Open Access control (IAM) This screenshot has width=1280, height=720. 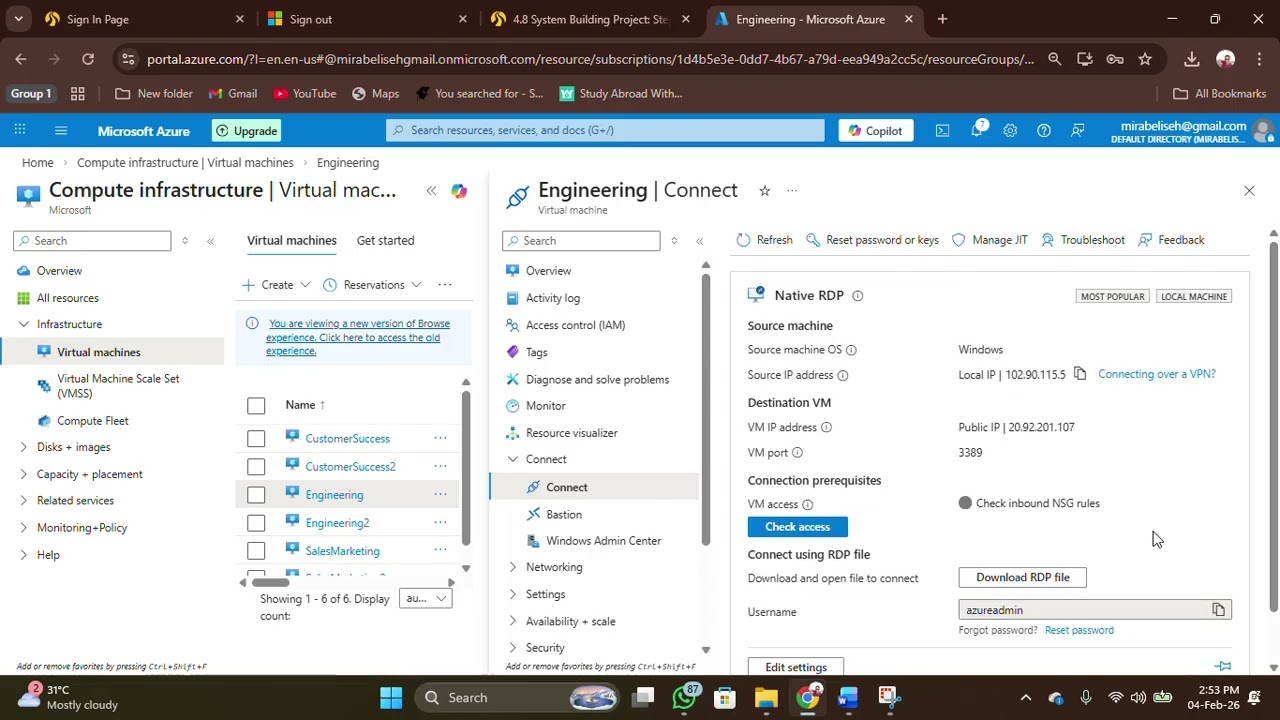(x=575, y=325)
